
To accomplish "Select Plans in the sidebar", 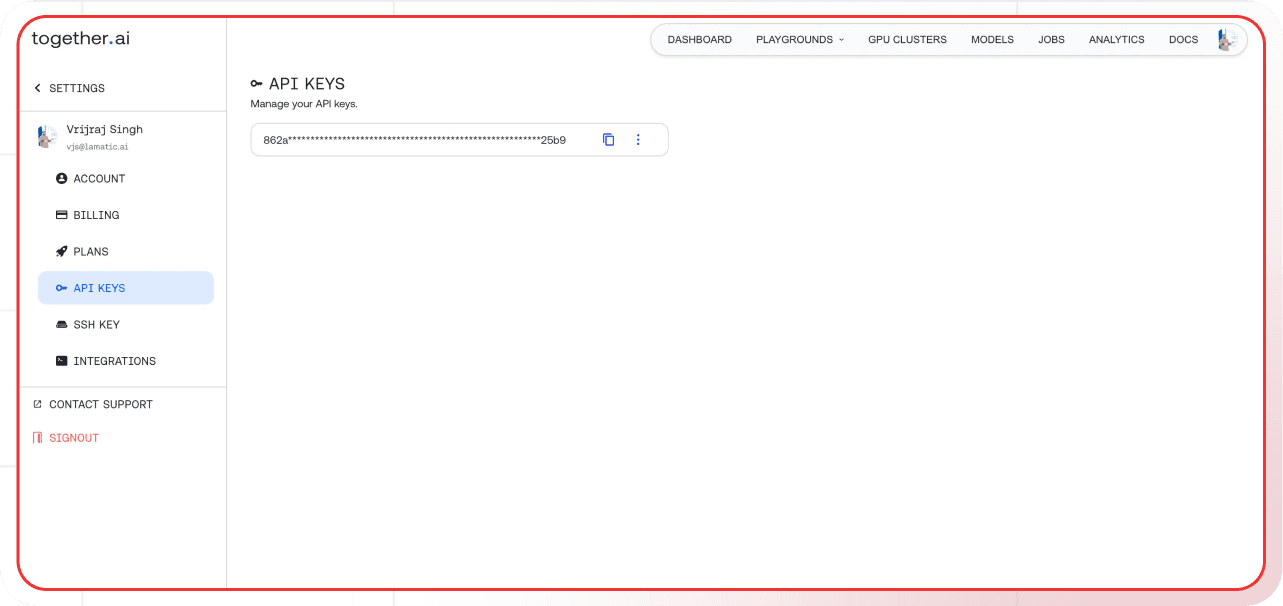I will point(91,252).
